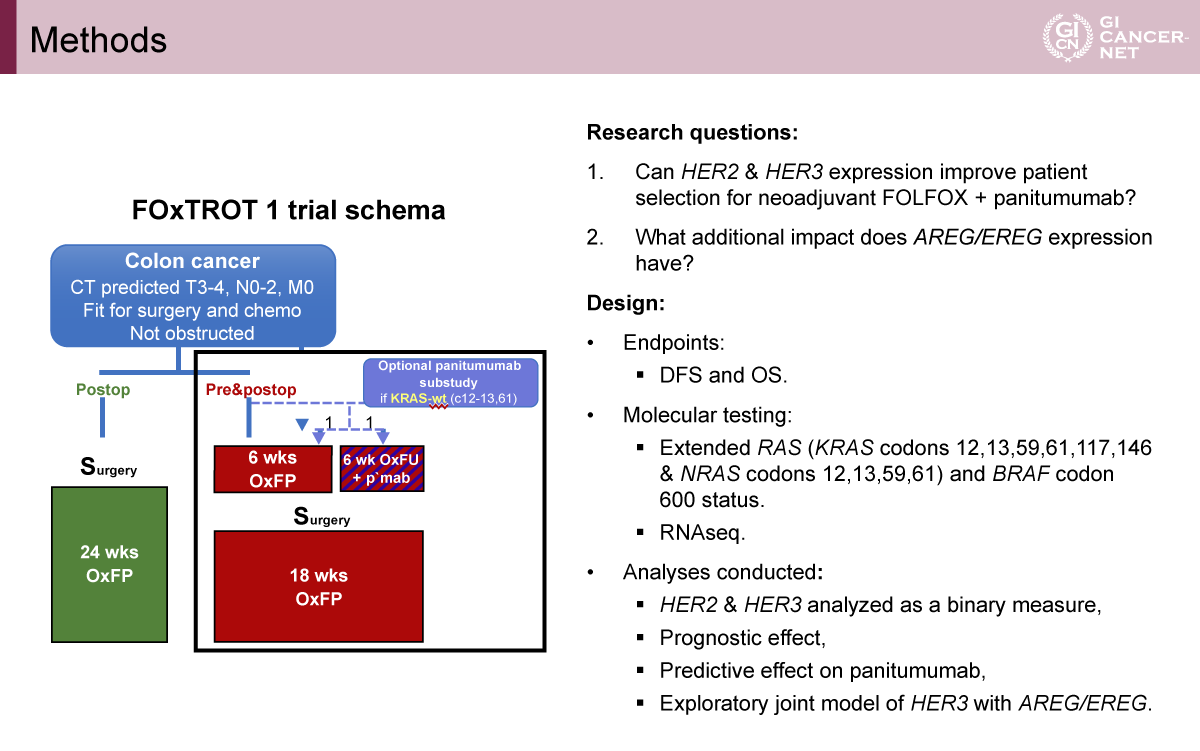Click the FOxTROT 1 trial schema heading
The width and height of the screenshot is (1200, 751).
click(288, 211)
